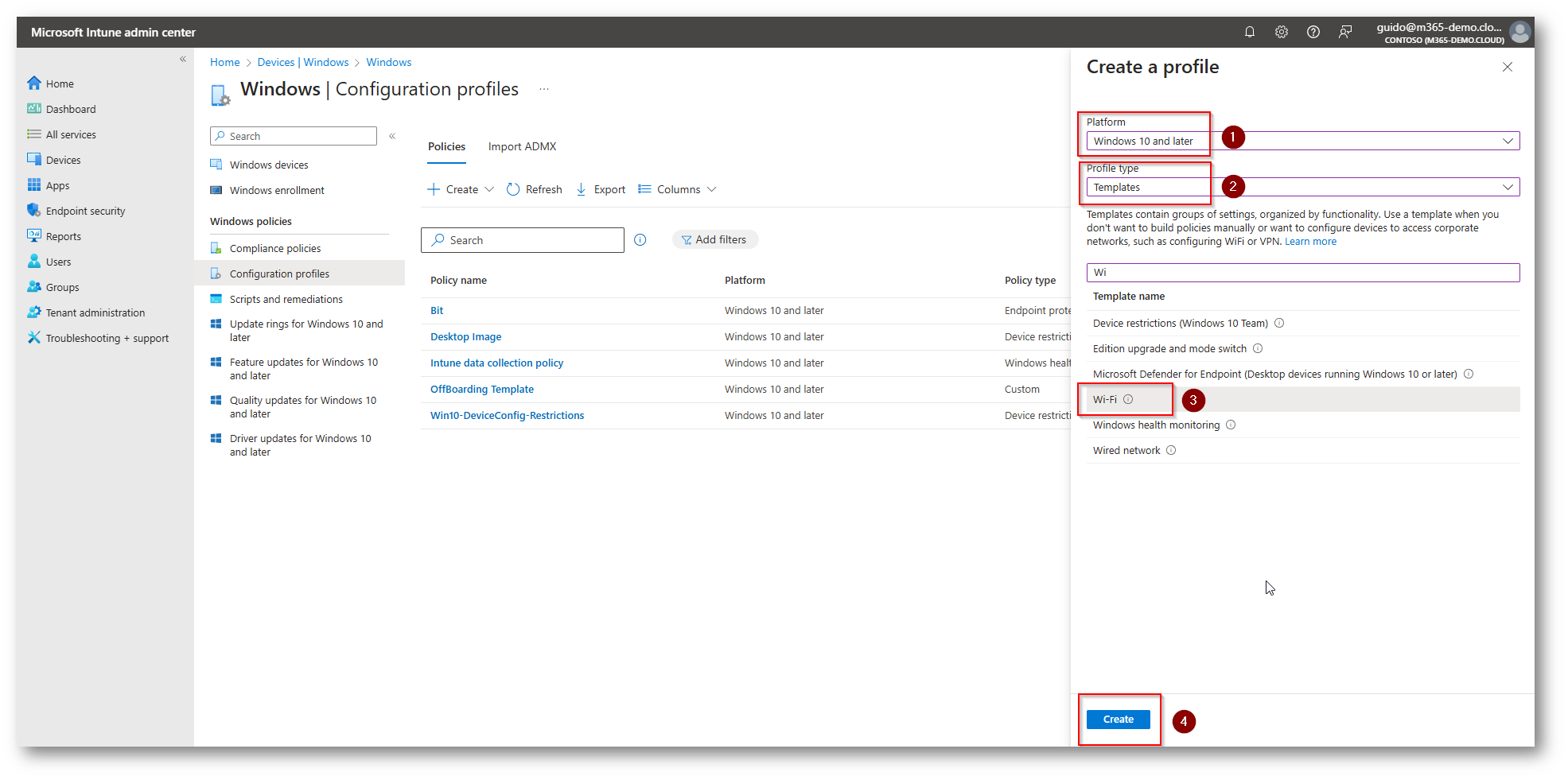Select Microsoft Defender for Endpoint template
This screenshot has width=1568, height=780.
[x=1303, y=374]
